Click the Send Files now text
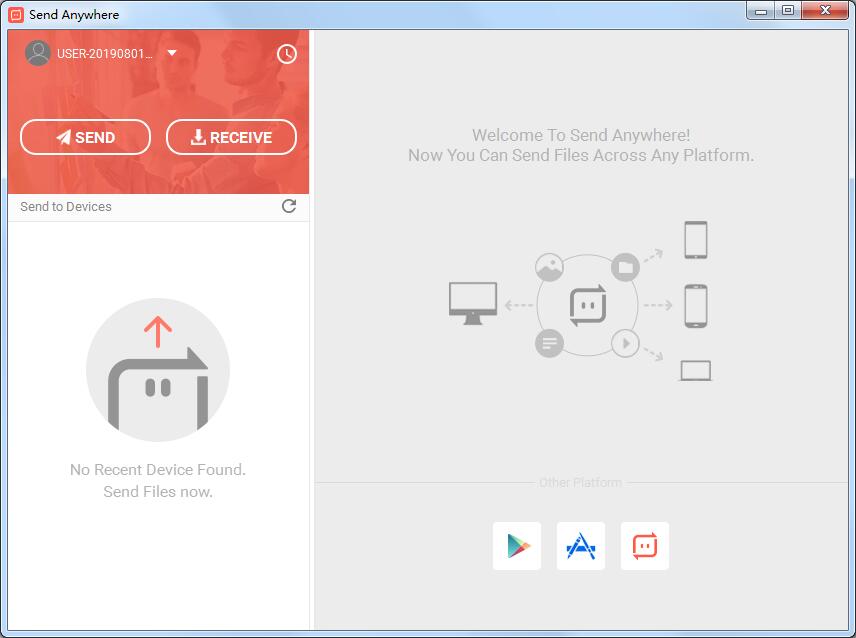The width and height of the screenshot is (856, 638). [x=157, y=491]
